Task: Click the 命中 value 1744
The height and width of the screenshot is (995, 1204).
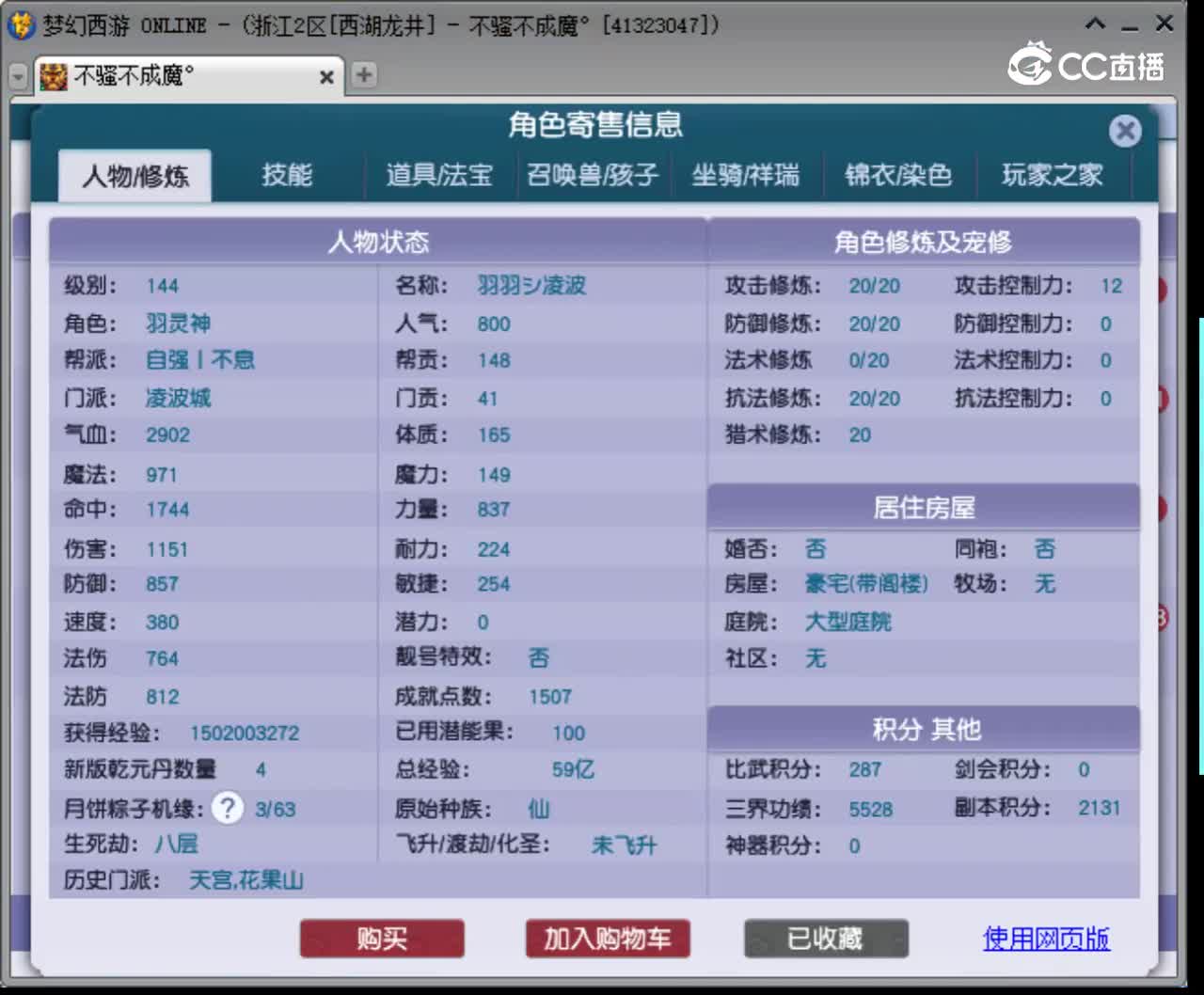Action: click(167, 510)
